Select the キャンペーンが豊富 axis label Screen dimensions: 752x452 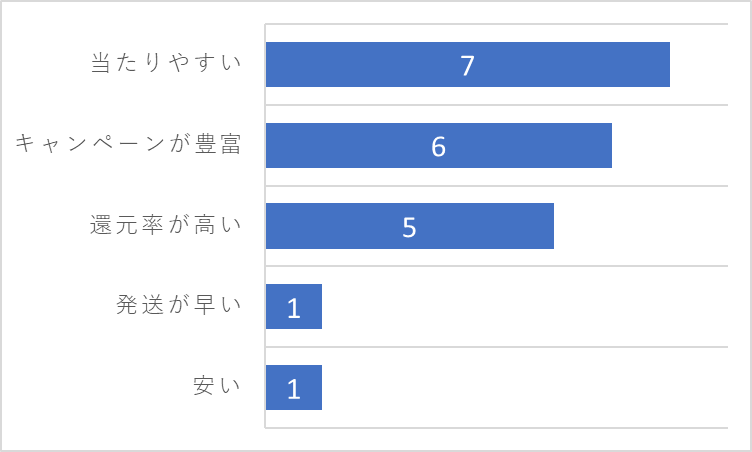pyautogui.click(x=128, y=143)
